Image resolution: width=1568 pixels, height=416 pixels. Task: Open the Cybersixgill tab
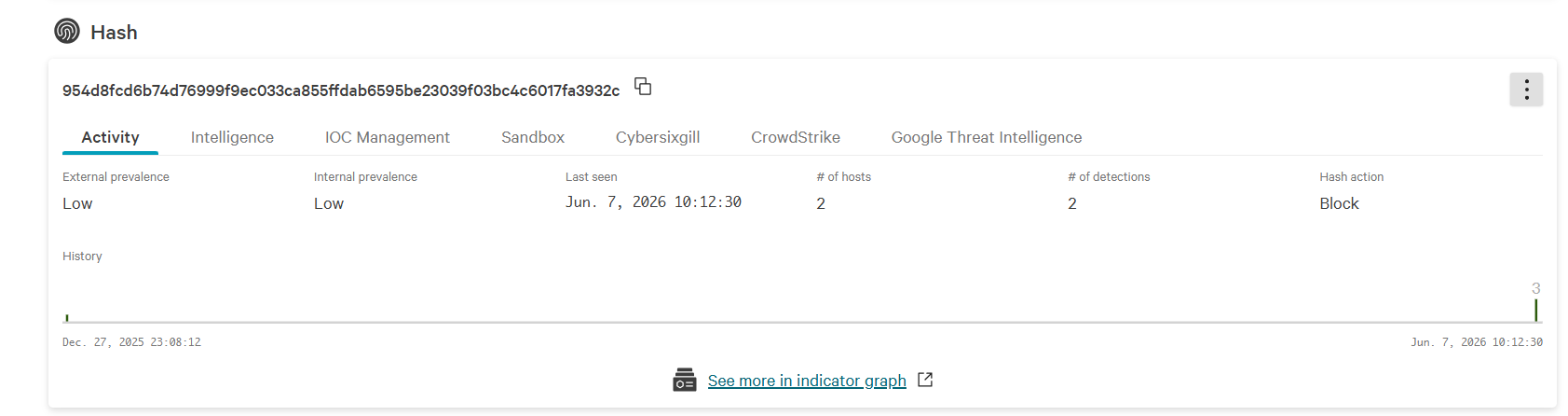(x=658, y=137)
